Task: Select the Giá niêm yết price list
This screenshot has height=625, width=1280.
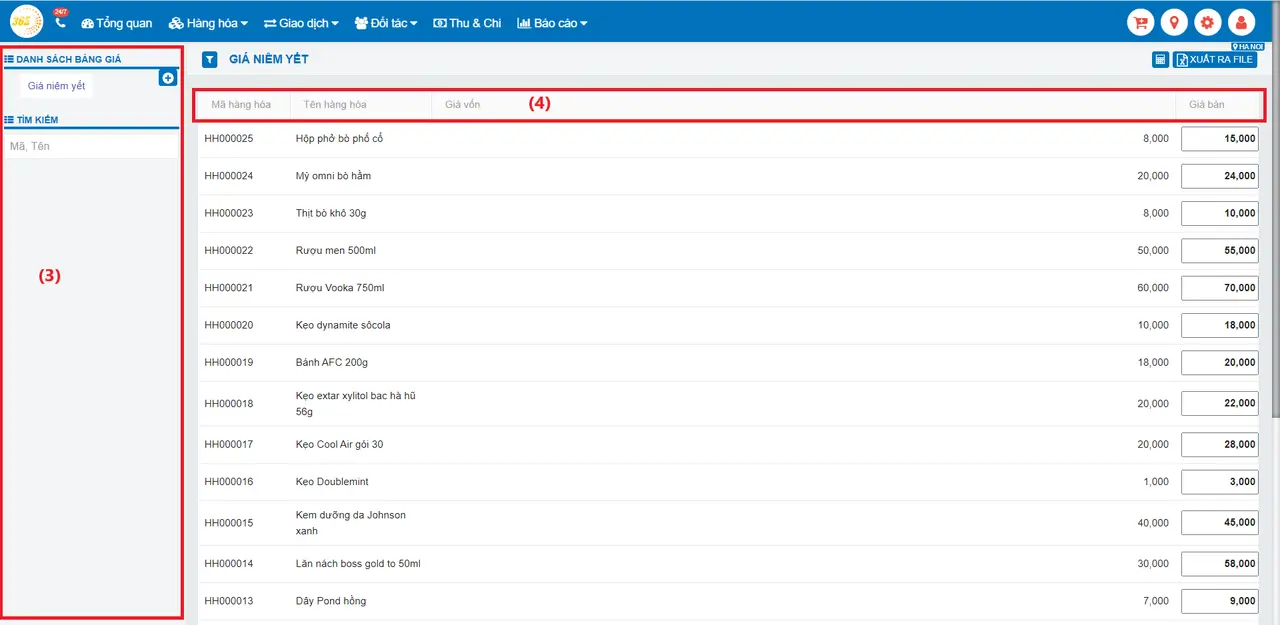Action: pos(56,86)
